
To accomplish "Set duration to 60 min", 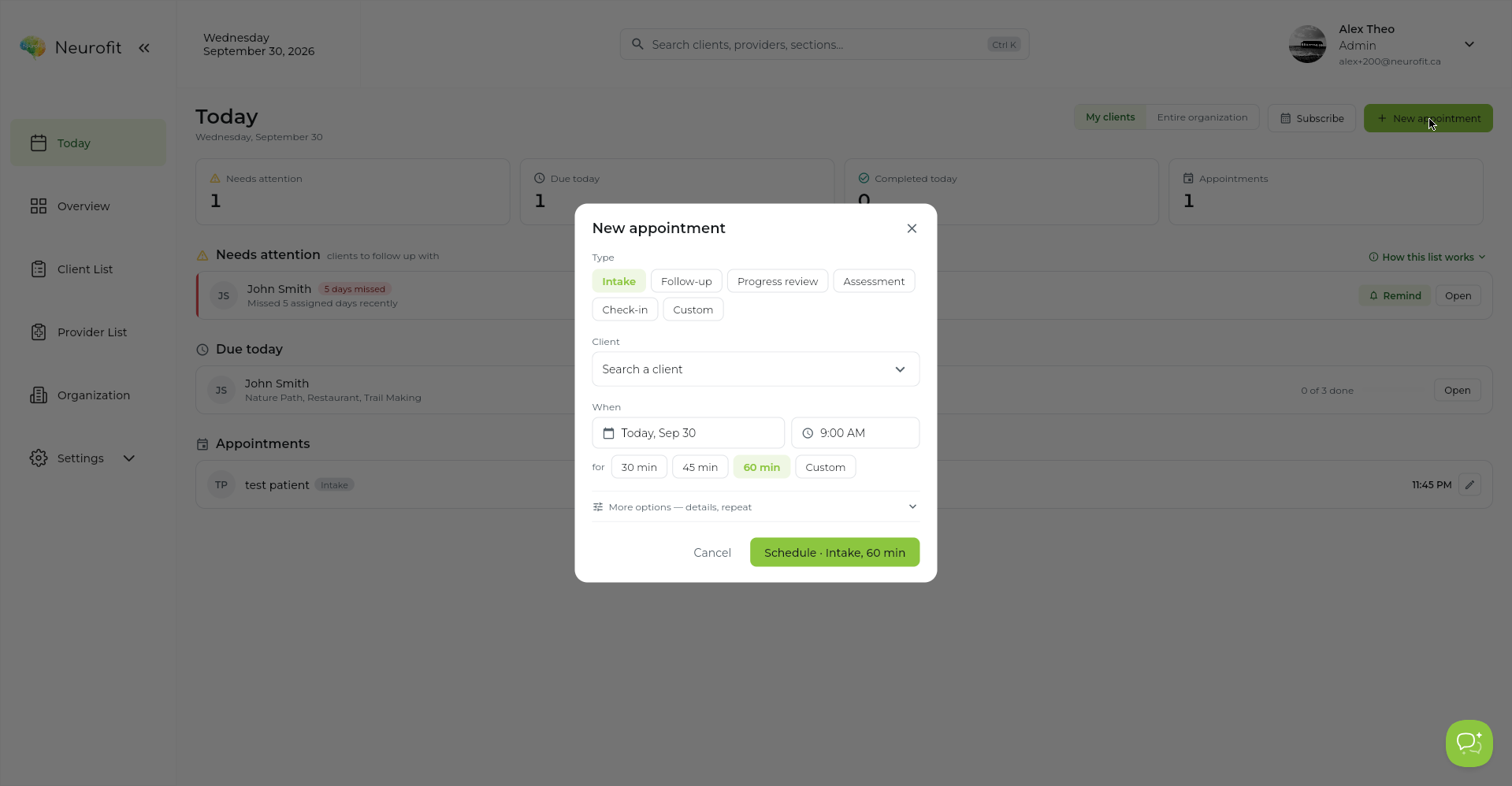I will (762, 467).
